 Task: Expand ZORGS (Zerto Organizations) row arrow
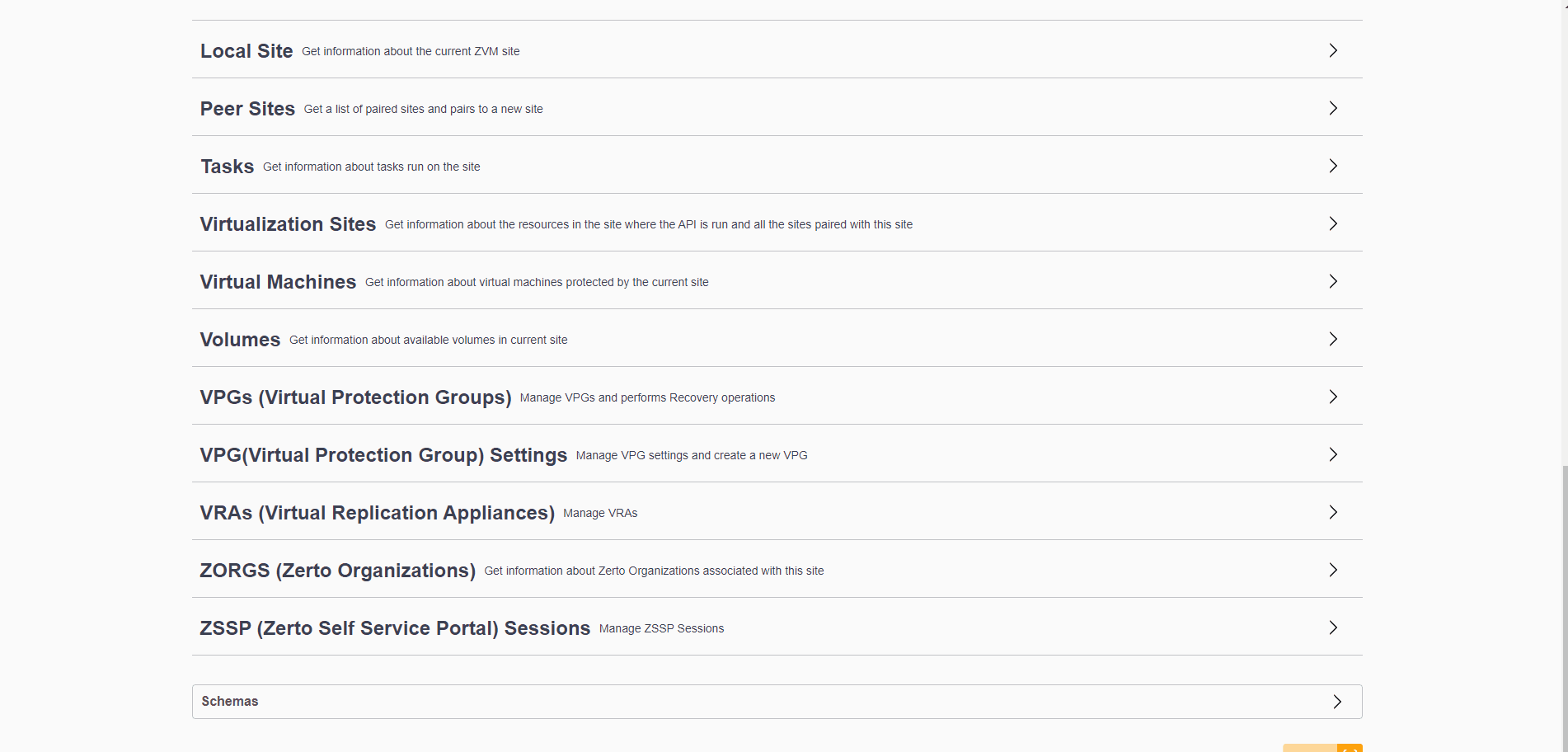click(x=1333, y=570)
